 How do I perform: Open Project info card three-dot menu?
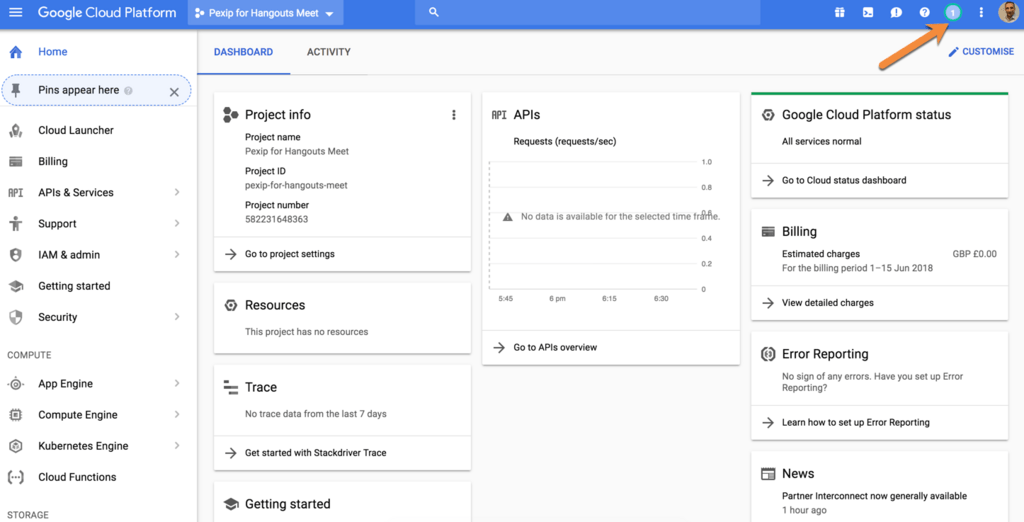pos(454,115)
